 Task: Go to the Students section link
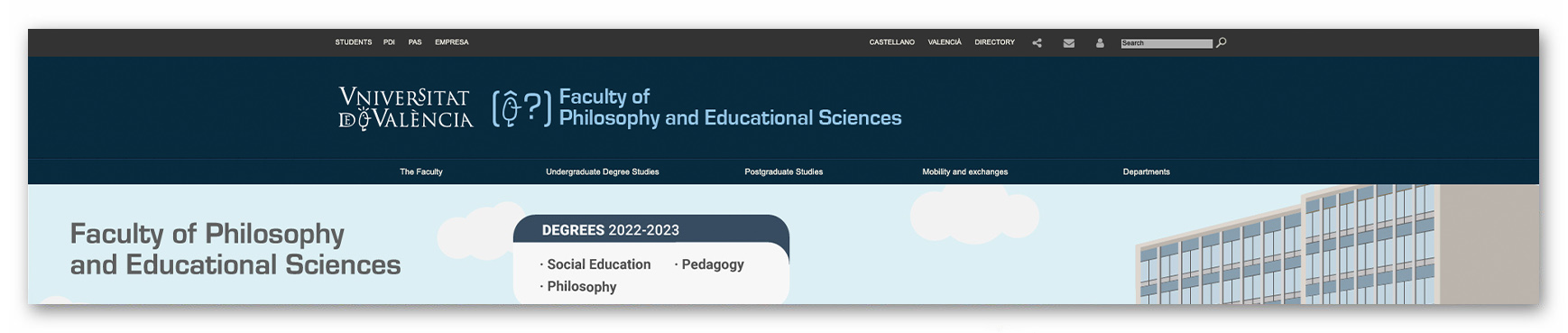354,42
